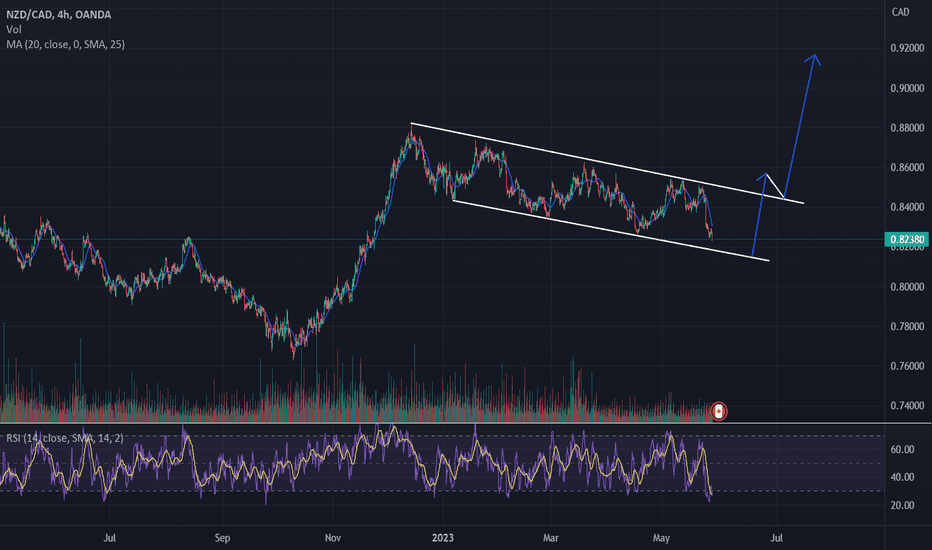Click the Jul label at left of time axis
The image size is (932, 550).
(x=109, y=538)
